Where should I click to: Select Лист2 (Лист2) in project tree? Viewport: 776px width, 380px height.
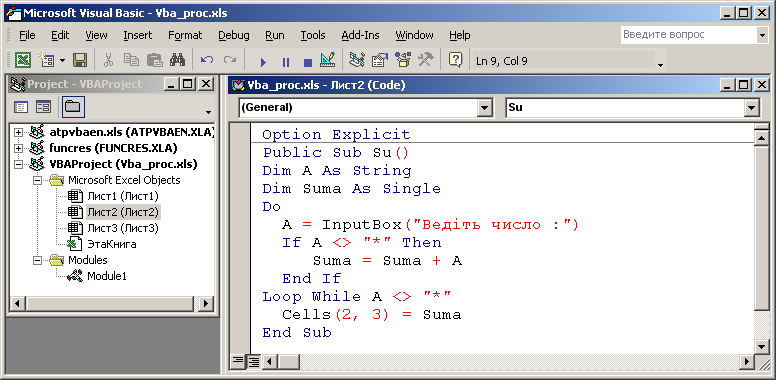[x=123, y=212]
